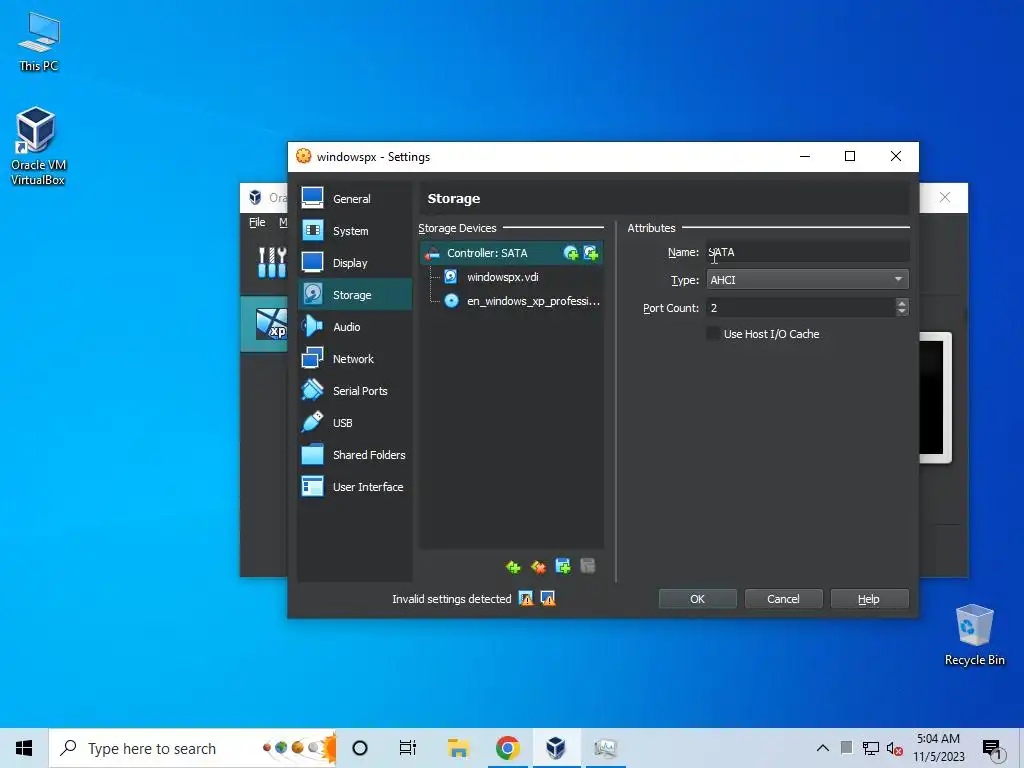The height and width of the screenshot is (768, 1024).
Task: Click the Audio speaker icon
Action: pos(312,326)
